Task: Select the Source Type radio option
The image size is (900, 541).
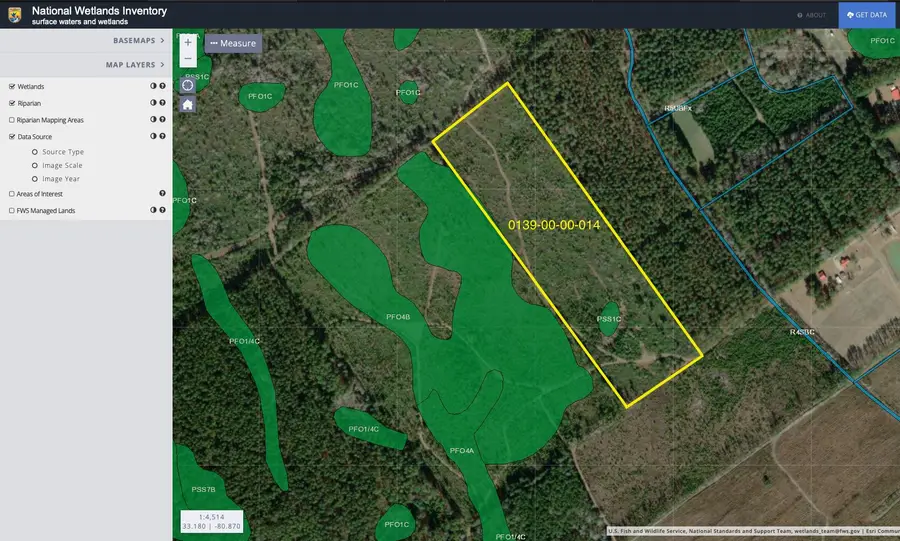Action: click(x=35, y=152)
